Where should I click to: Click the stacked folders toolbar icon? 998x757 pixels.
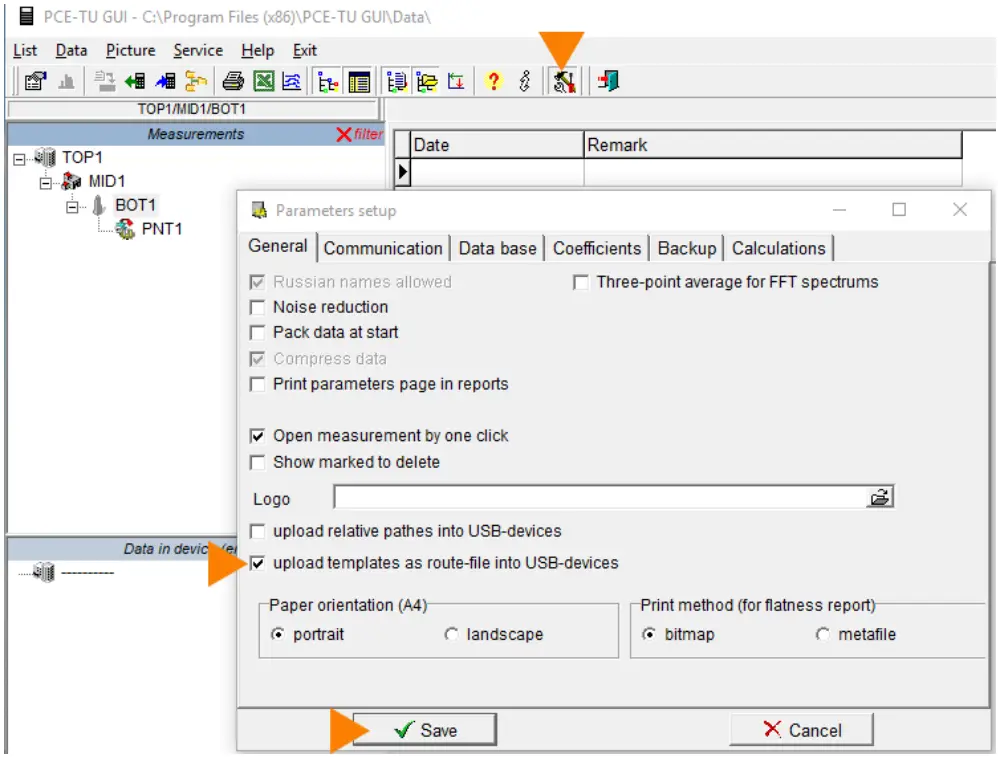point(426,82)
